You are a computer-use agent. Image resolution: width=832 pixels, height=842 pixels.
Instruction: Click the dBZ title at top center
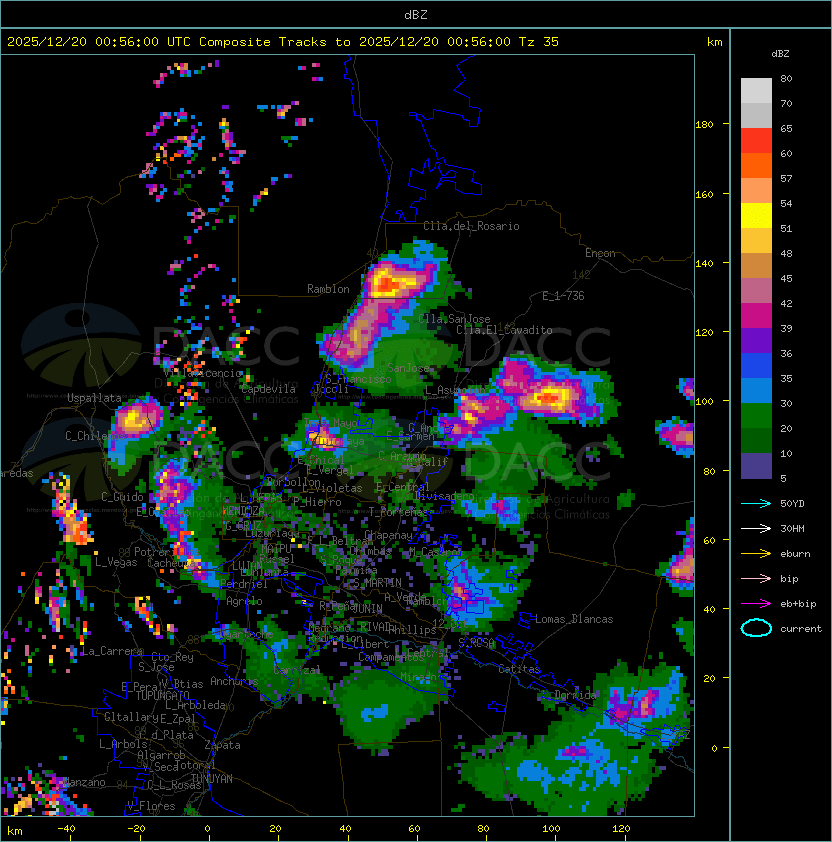[x=416, y=14]
